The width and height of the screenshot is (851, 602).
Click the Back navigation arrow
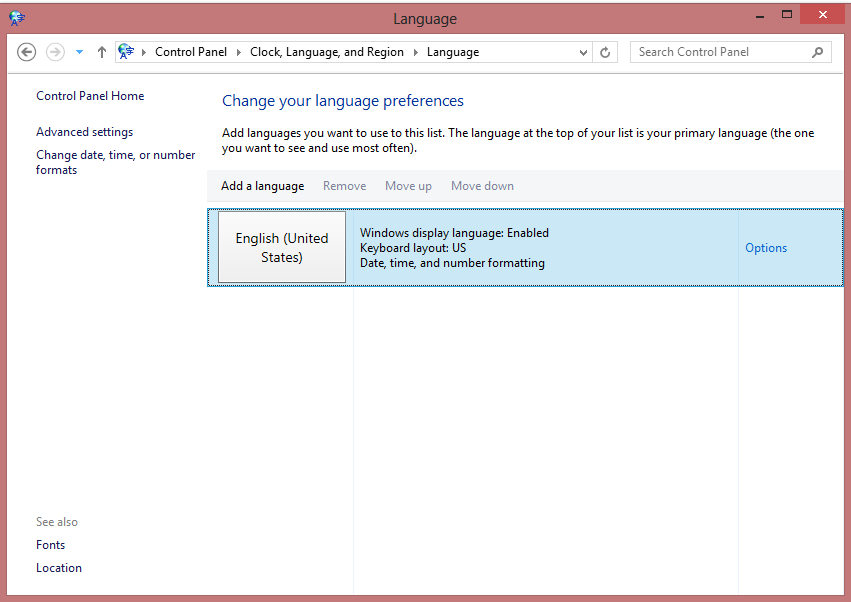tap(27, 52)
